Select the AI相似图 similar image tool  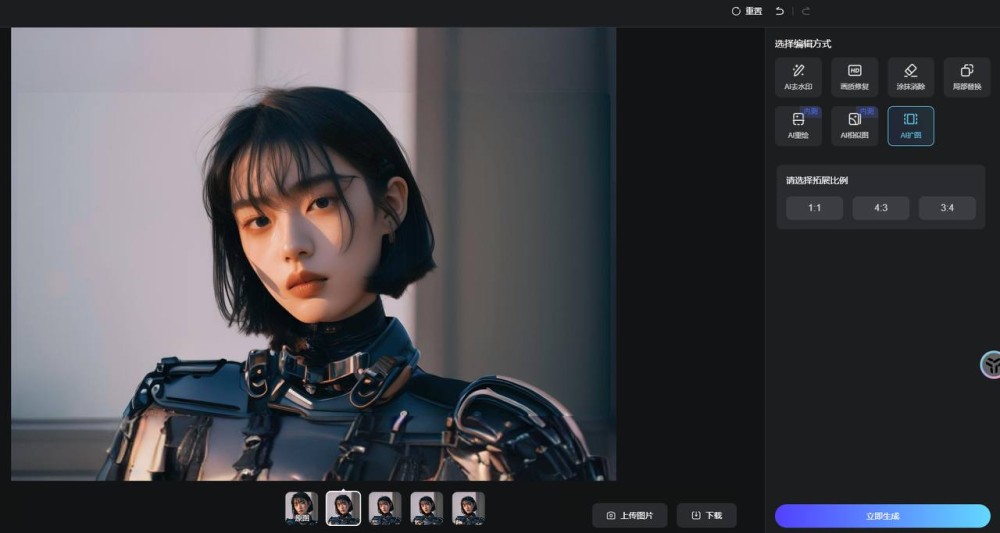855,126
